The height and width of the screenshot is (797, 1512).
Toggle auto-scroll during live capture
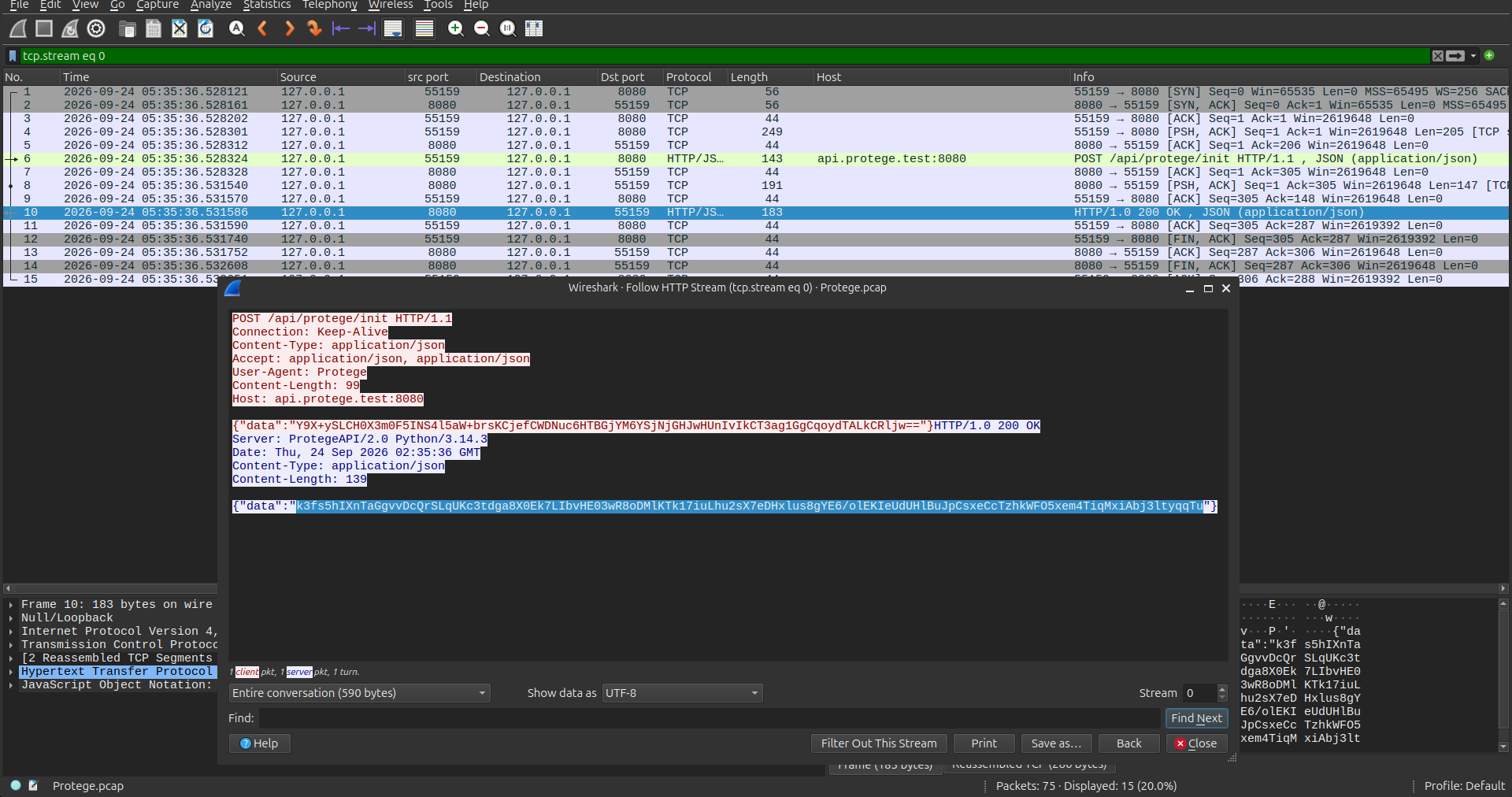click(x=393, y=29)
